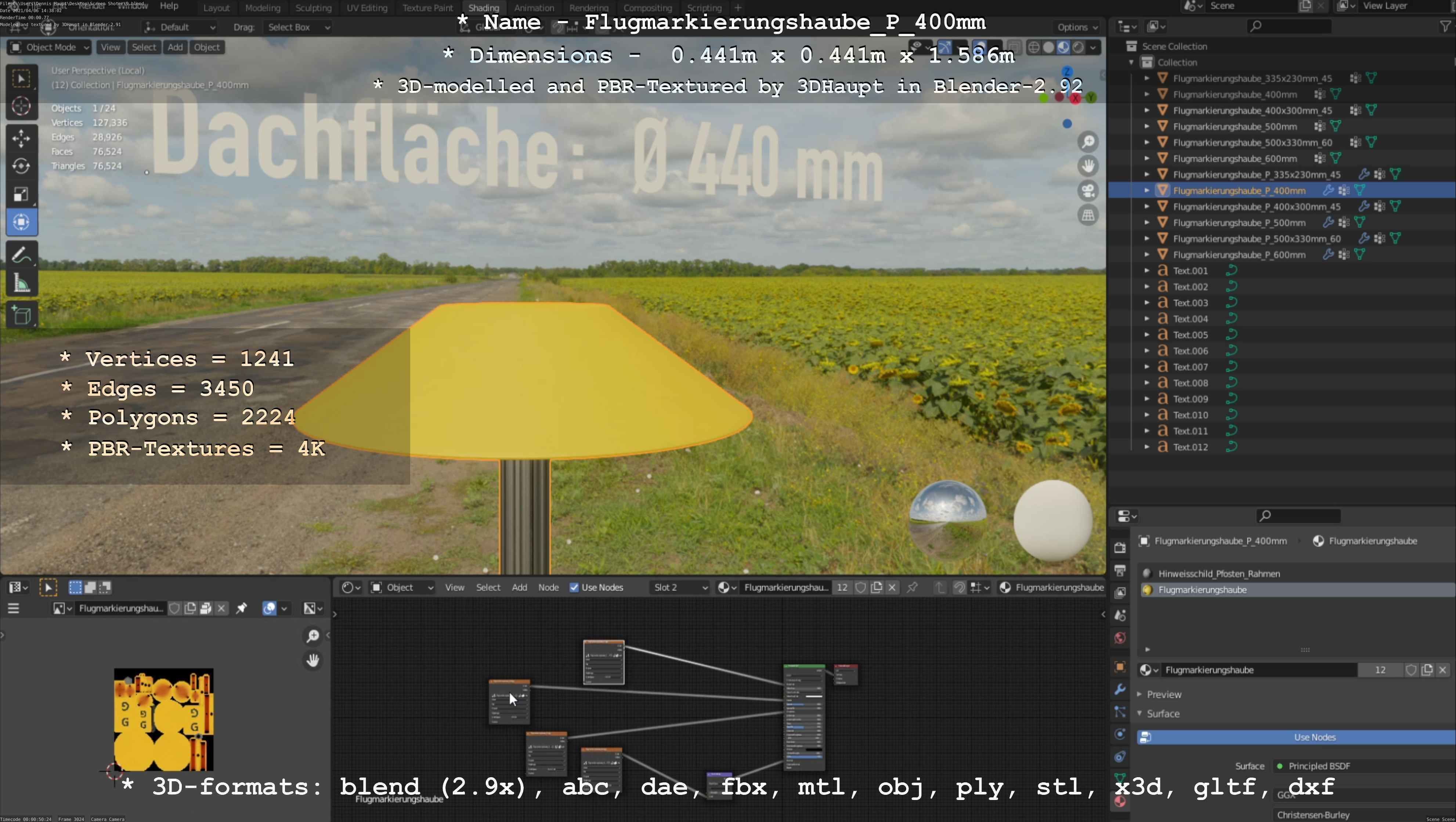Image resolution: width=1456 pixels, height=822 pixels.
Task: Activate the Annotate pencil tool
Action: 21,255
